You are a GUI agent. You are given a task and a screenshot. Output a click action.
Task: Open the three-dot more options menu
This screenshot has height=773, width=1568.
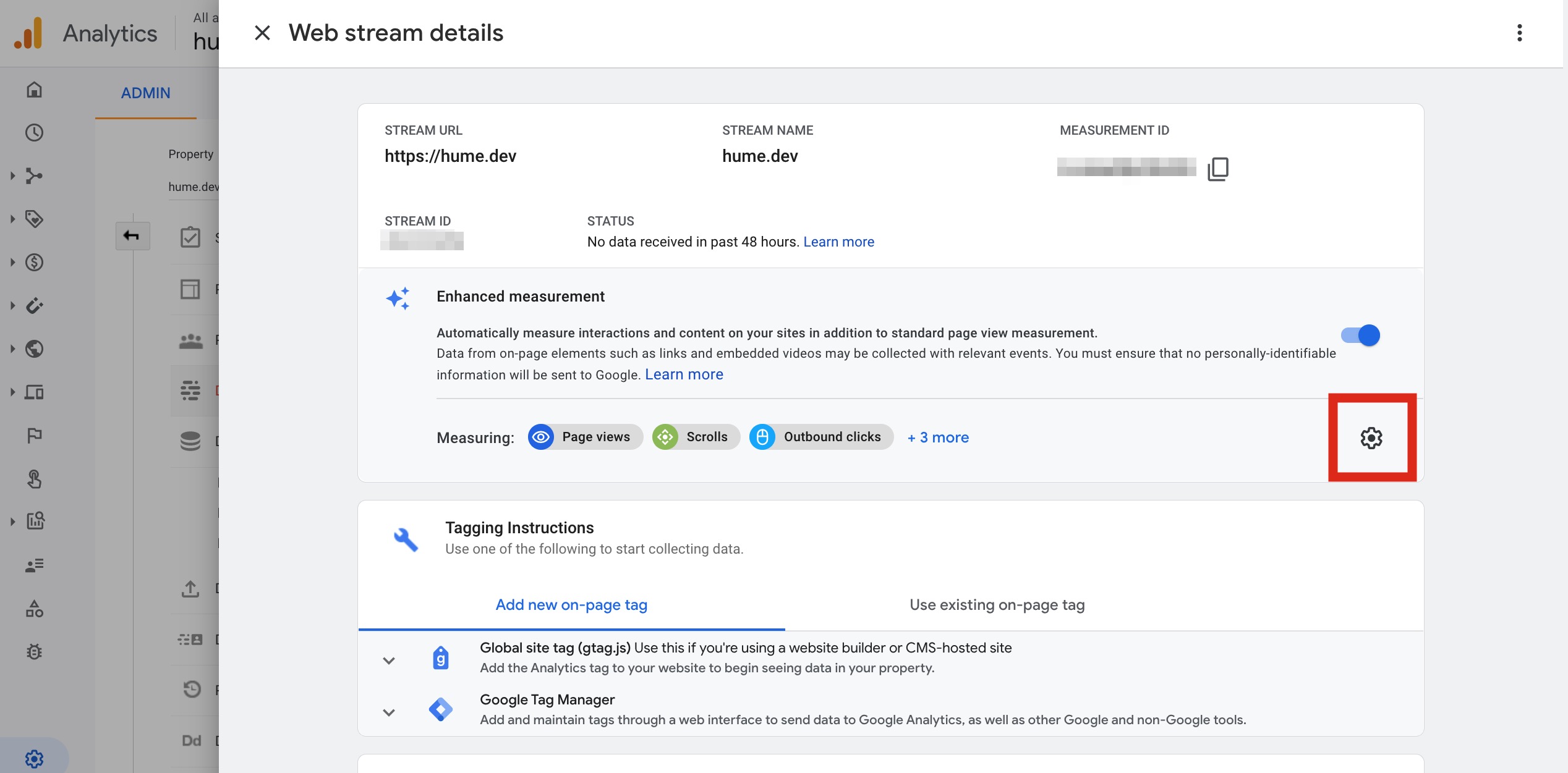pos(1519,33)
